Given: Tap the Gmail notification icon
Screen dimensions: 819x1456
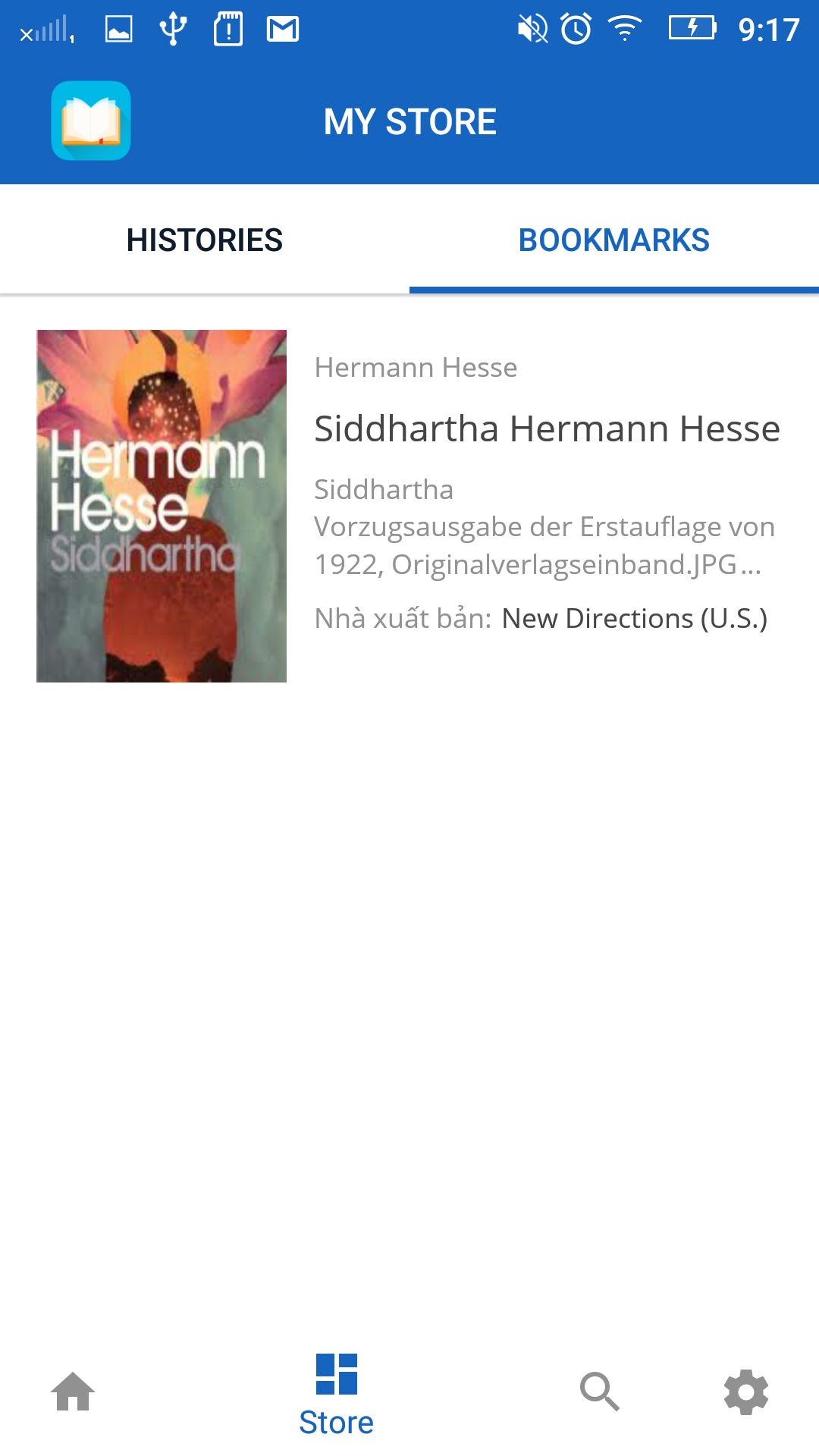Looking at the screenshot, I should (283, 30).
